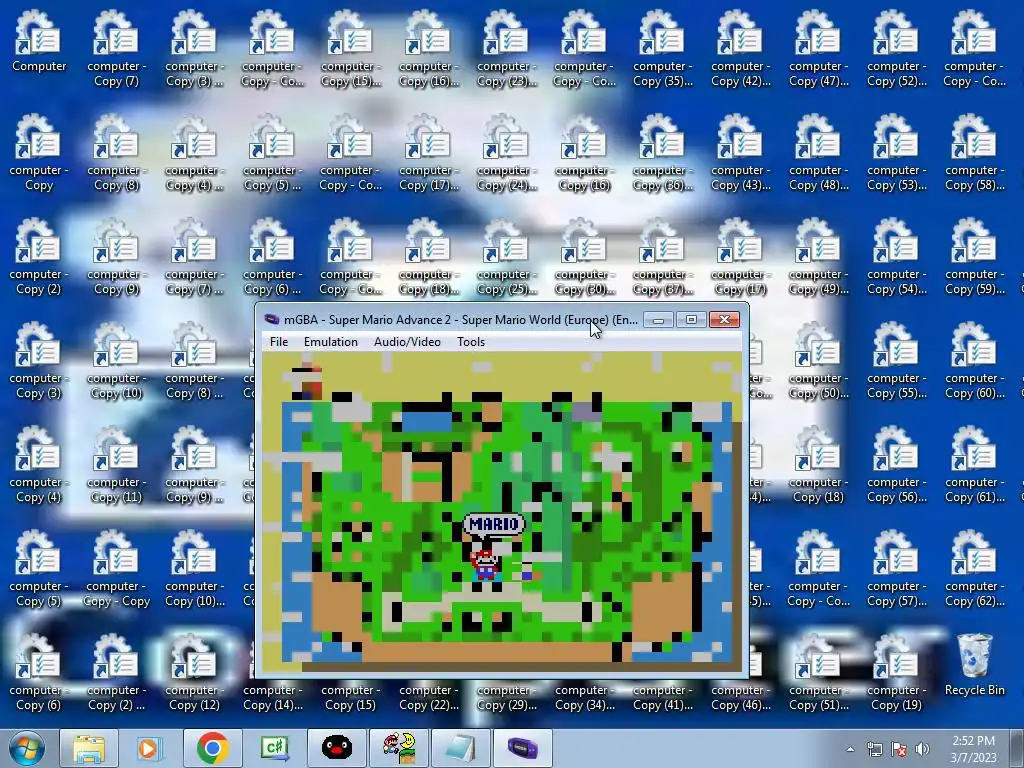Screen dimensions: 1024x768
Task: Select the 'computer - Copy (19)' shortcut
Action: (896, 673)
